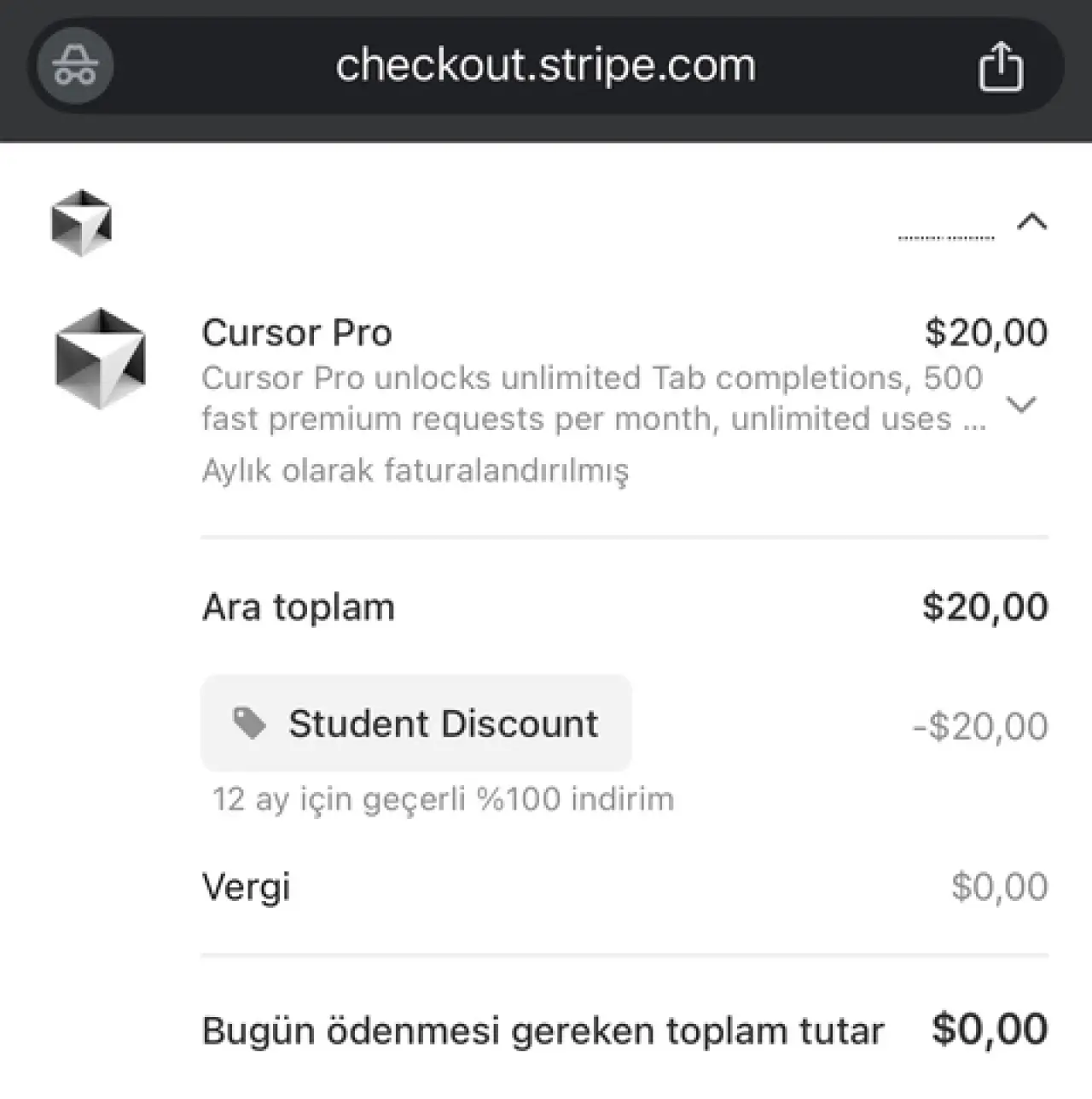Open the share sheet icon
This screenshot has height=1099, width=1092.
tap(1000, 67)
